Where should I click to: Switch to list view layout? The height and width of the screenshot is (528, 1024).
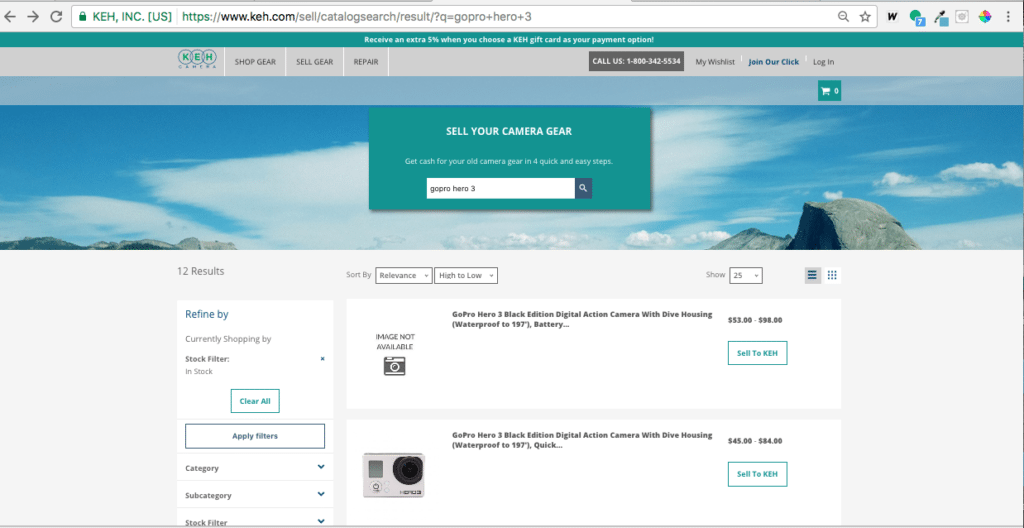click(812, 275)
